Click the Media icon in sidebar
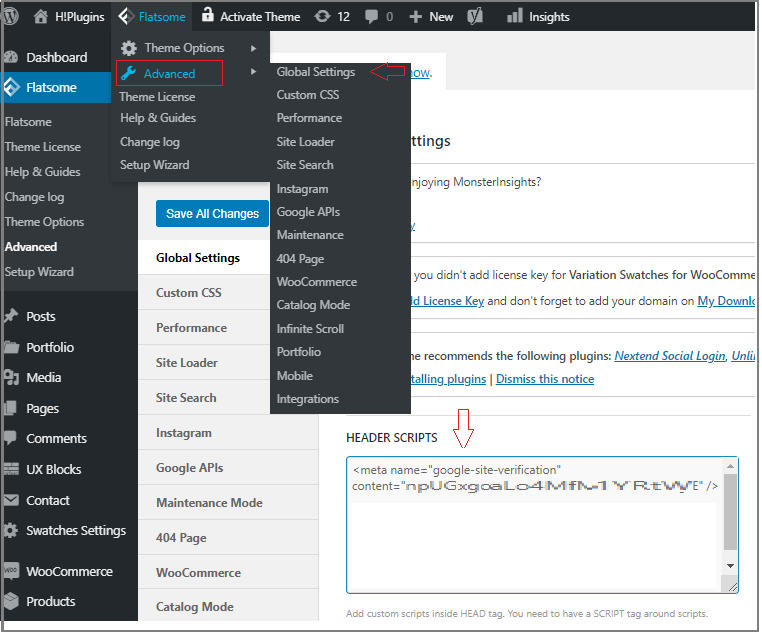The height and width of the screenshot is (635, 762). [11, 378]
